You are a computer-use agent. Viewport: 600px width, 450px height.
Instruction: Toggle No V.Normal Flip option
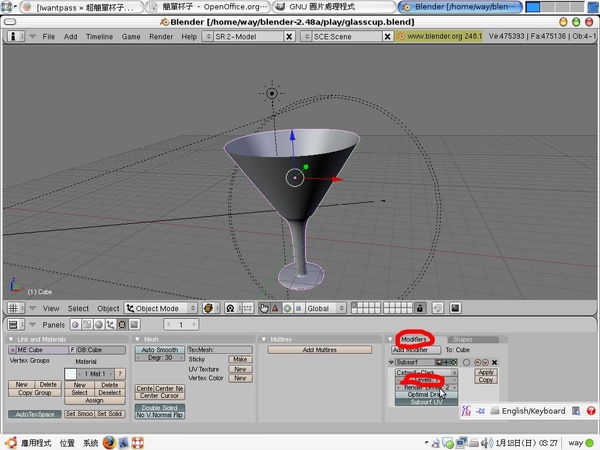click(x=160, y=415)
